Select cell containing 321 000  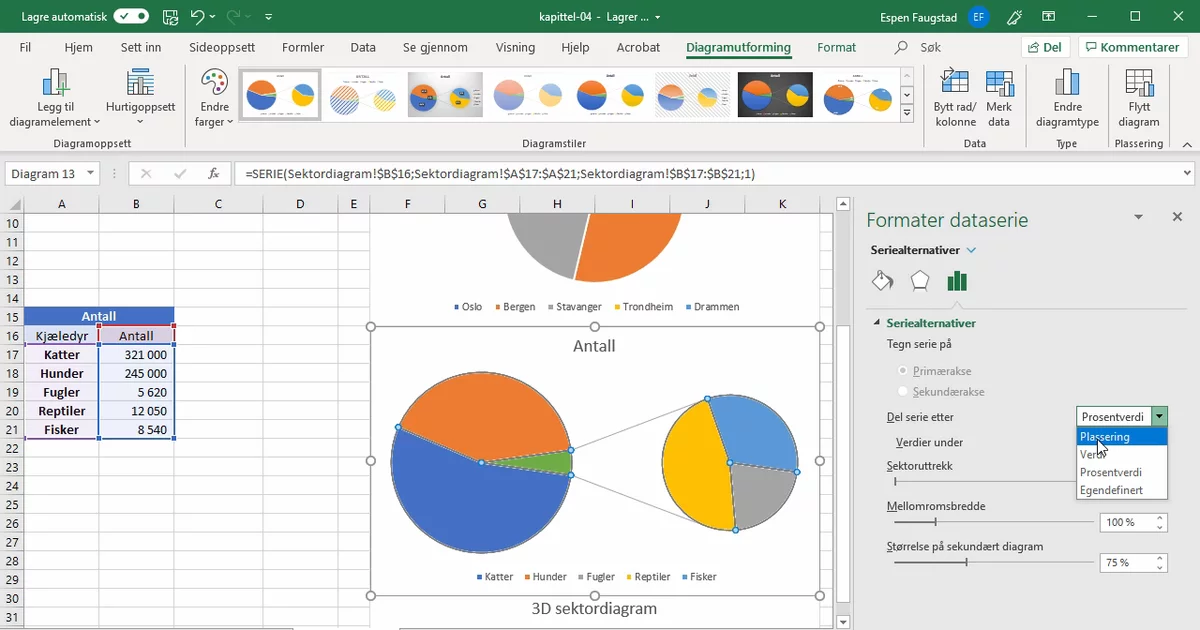[x=136, y=355]
